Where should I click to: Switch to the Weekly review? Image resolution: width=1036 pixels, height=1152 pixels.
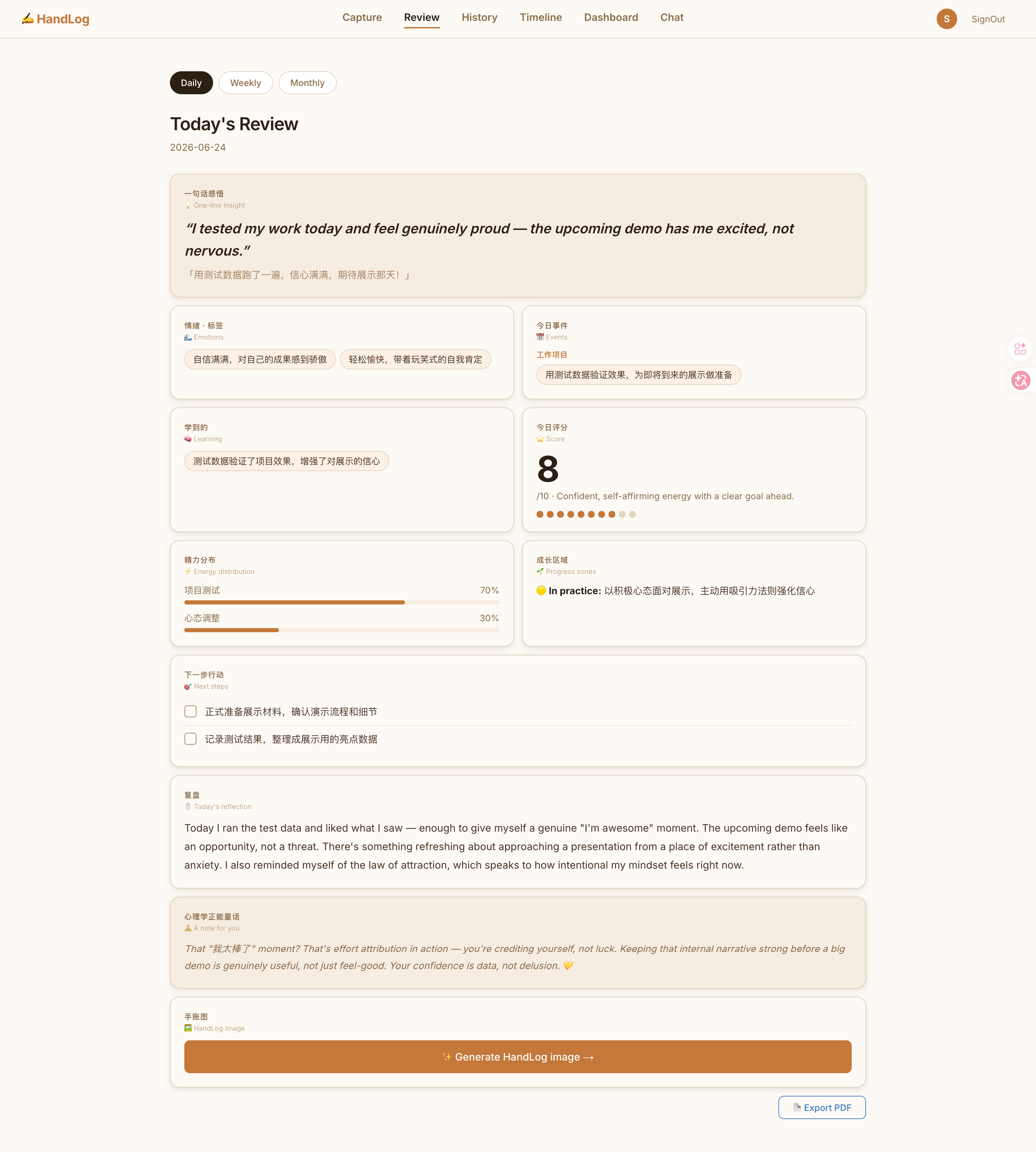[x=245, y=83]
